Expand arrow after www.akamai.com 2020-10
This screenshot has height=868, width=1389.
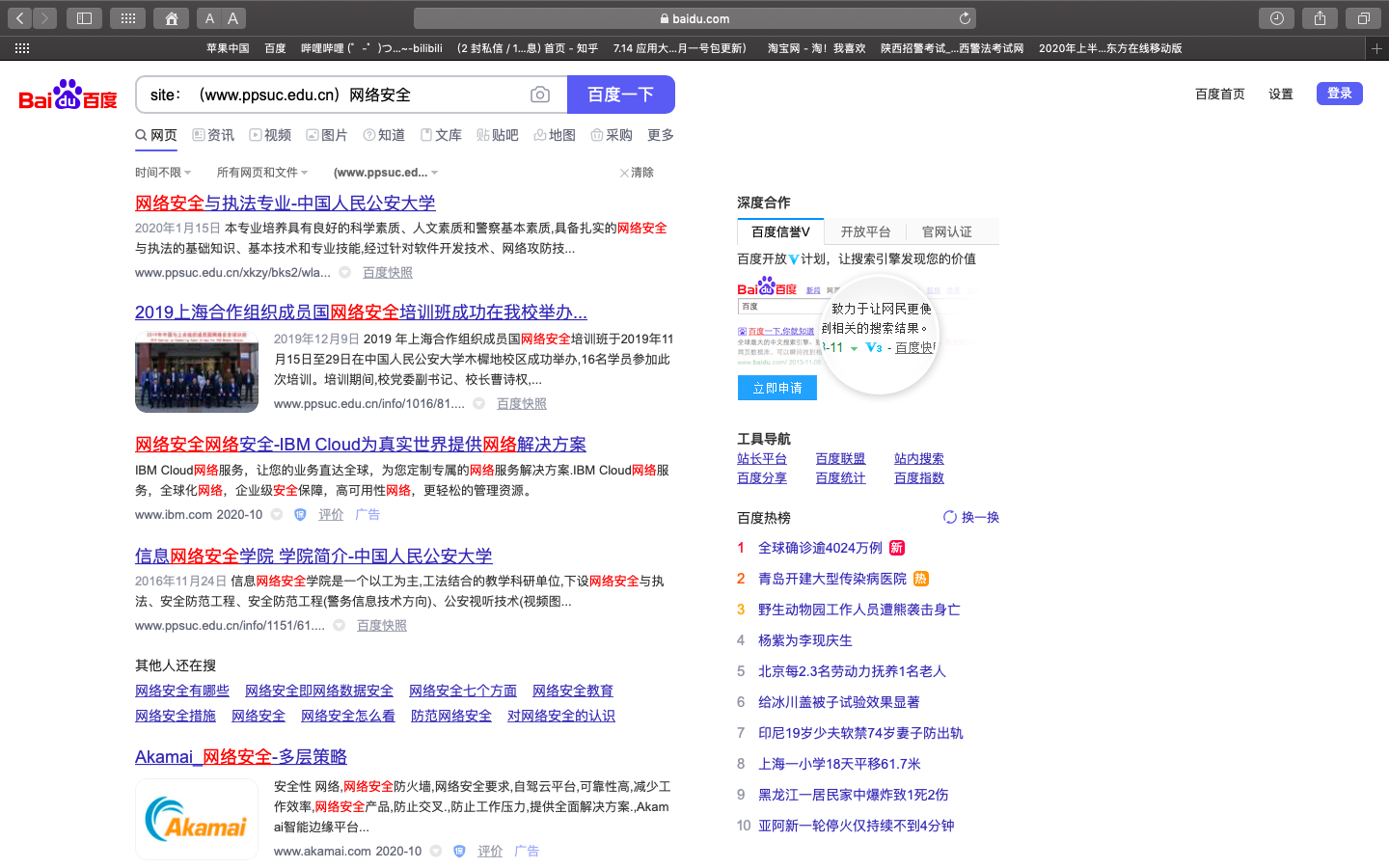(436, 852)
